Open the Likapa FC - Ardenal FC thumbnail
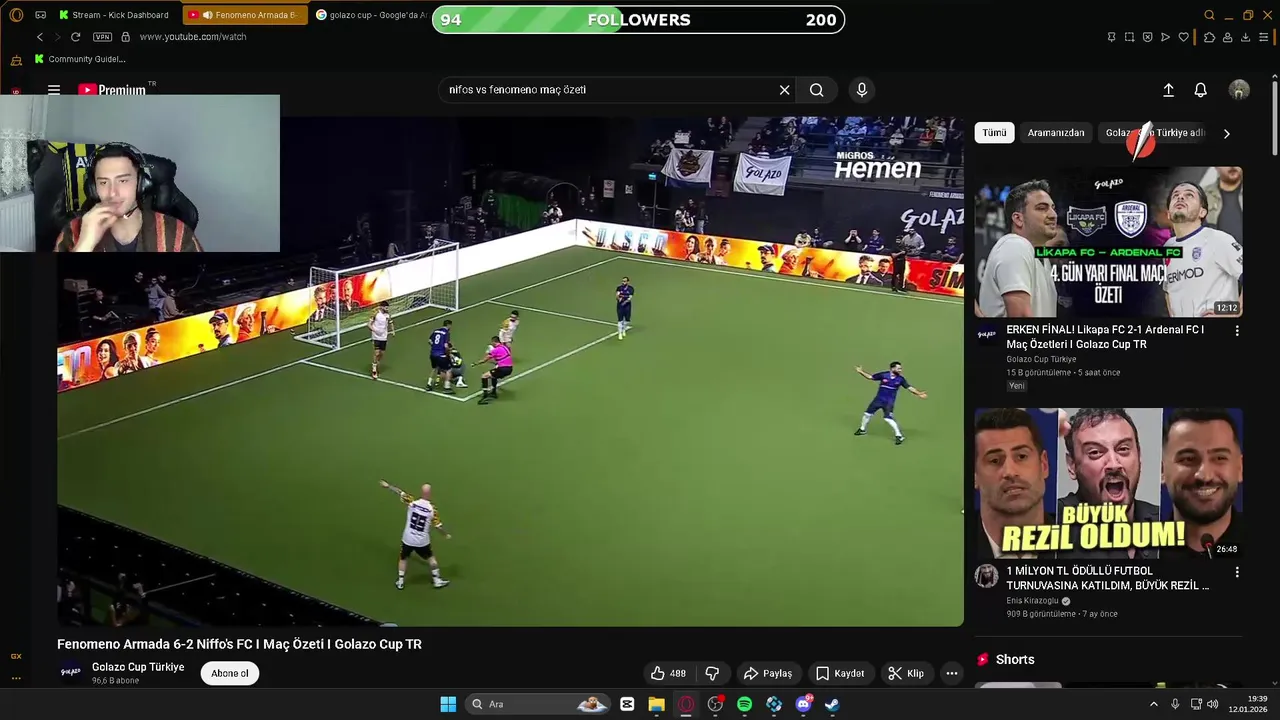Image resolution: width=1280 pixels, height=720 pixels. pos(1109,242)
